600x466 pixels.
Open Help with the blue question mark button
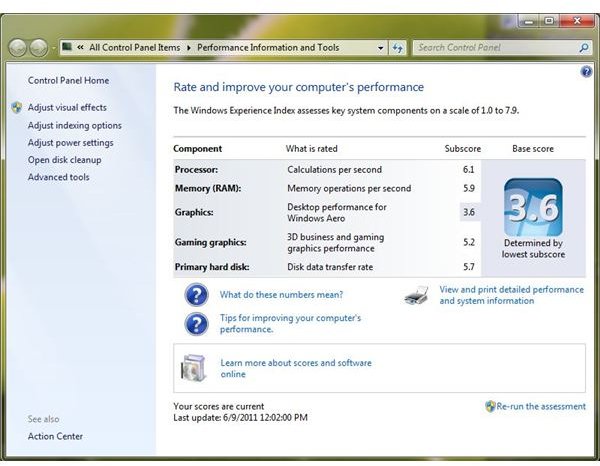[x=586, y=72]
